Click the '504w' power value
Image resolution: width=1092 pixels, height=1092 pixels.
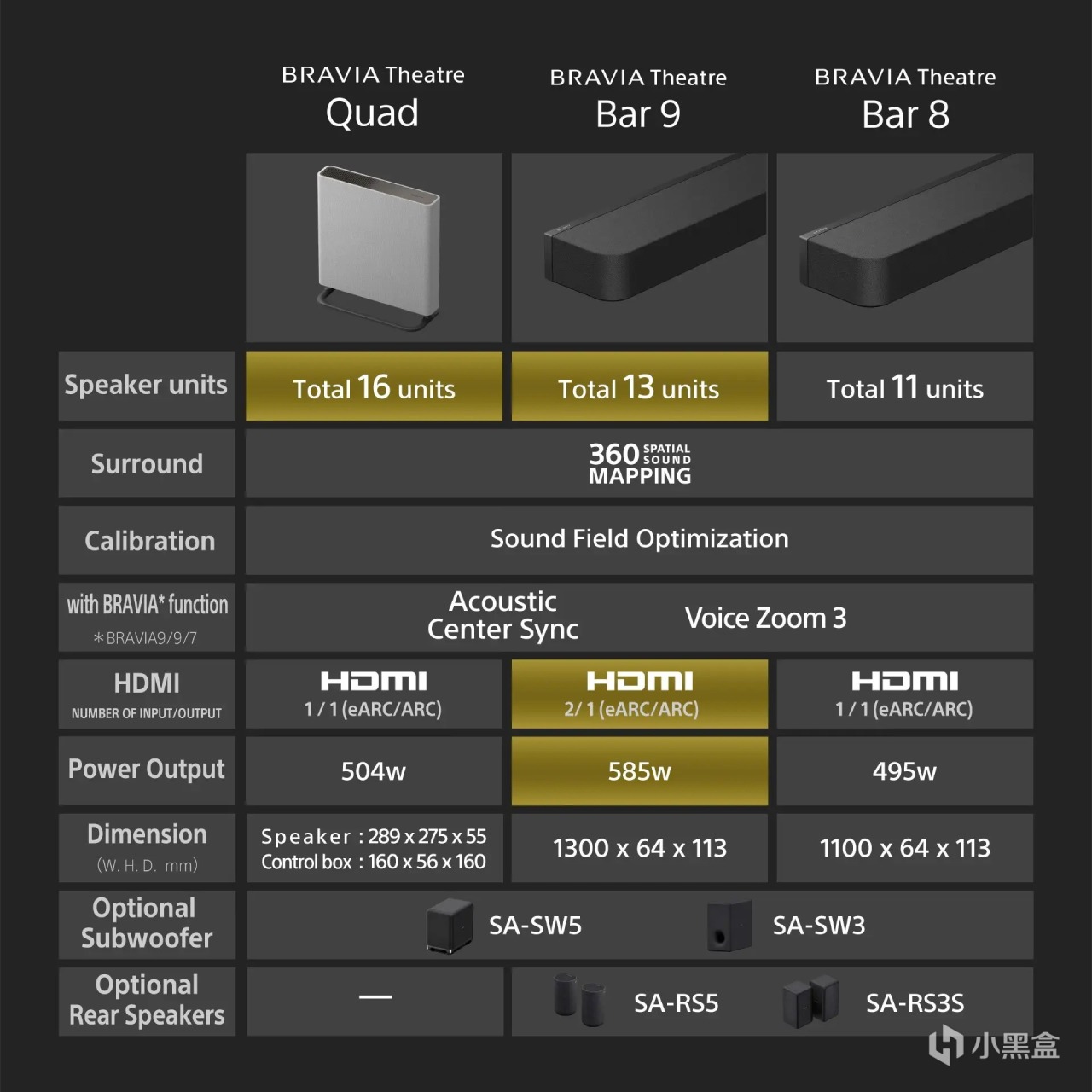pos(374,771)
